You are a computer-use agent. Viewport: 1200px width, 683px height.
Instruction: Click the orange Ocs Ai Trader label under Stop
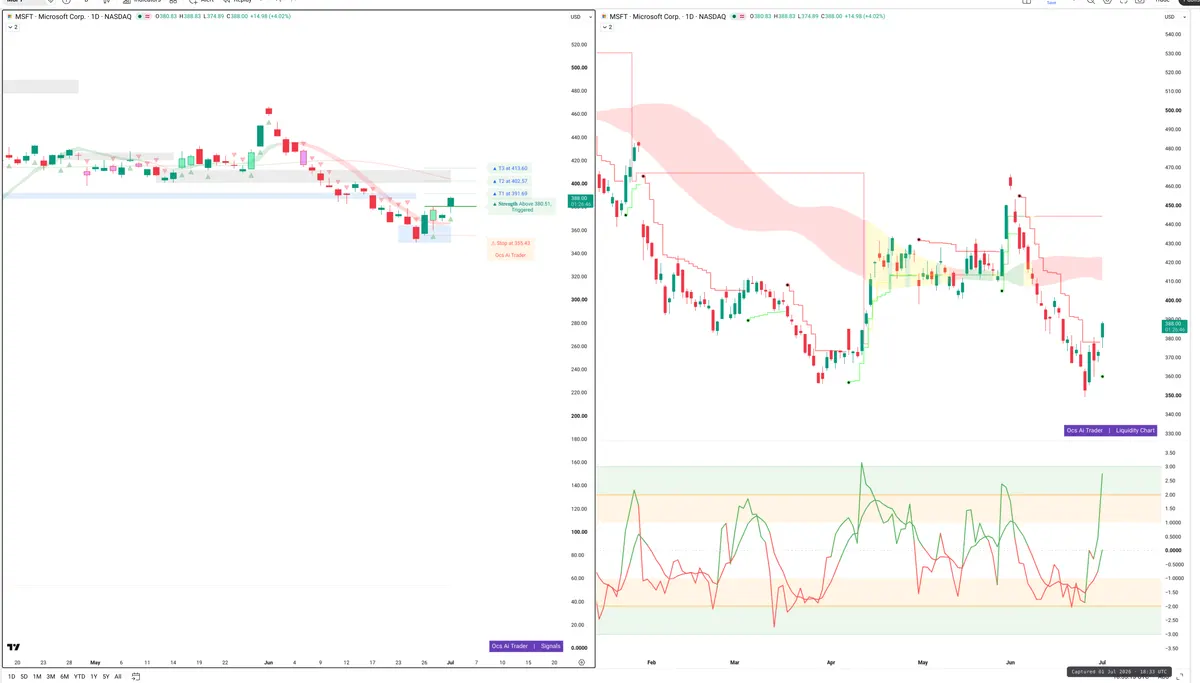[x=510, y=255]
